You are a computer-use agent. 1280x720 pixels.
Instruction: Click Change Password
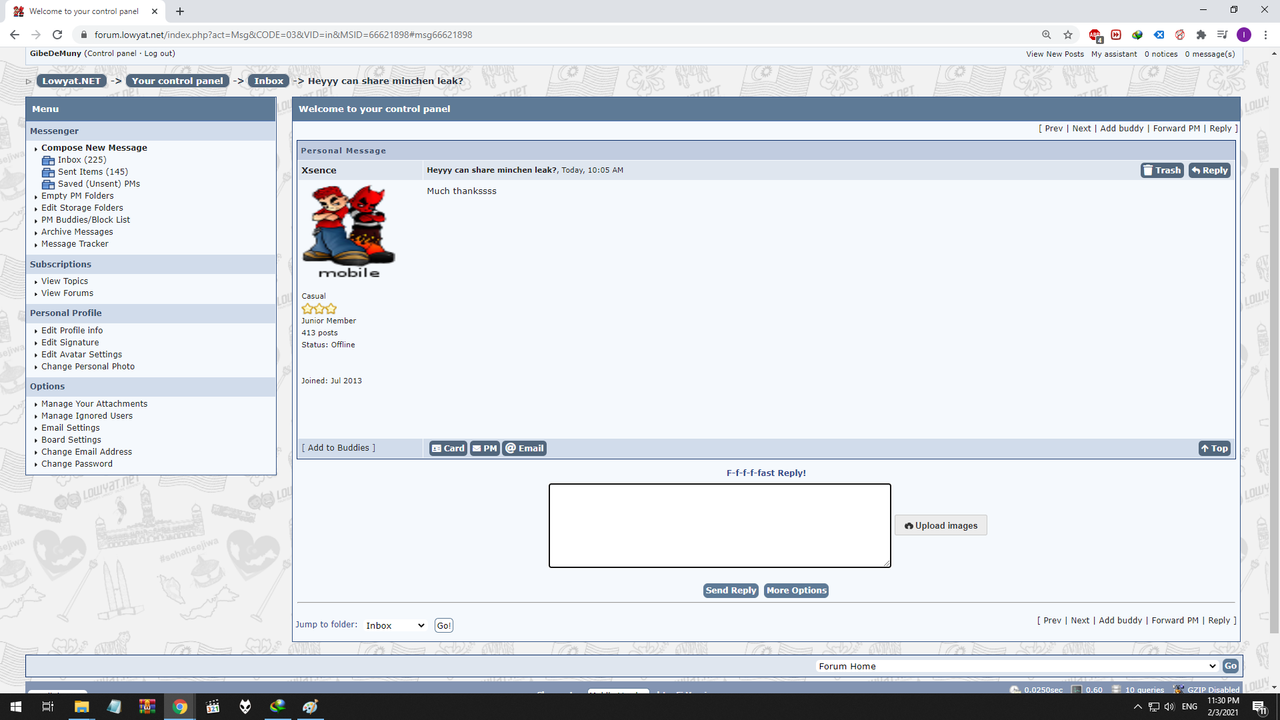[x=77, y=464]
